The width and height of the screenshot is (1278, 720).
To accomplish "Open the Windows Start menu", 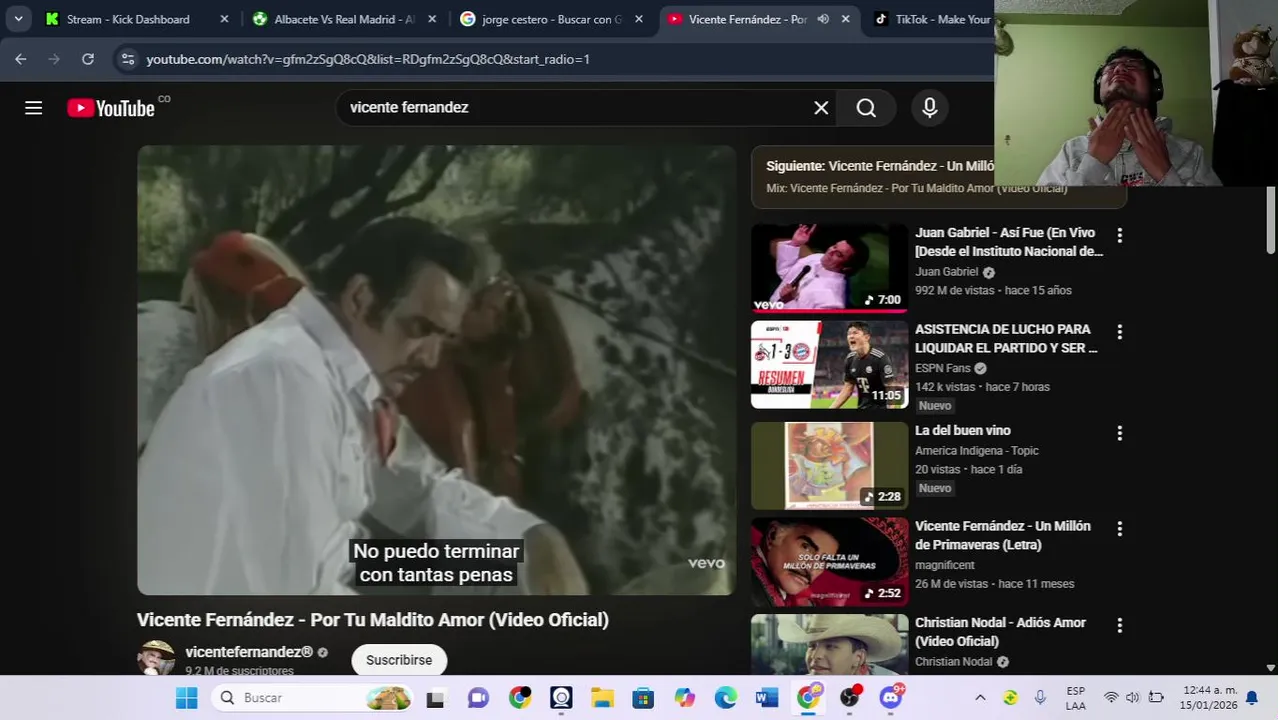I will tap(186, 698).
